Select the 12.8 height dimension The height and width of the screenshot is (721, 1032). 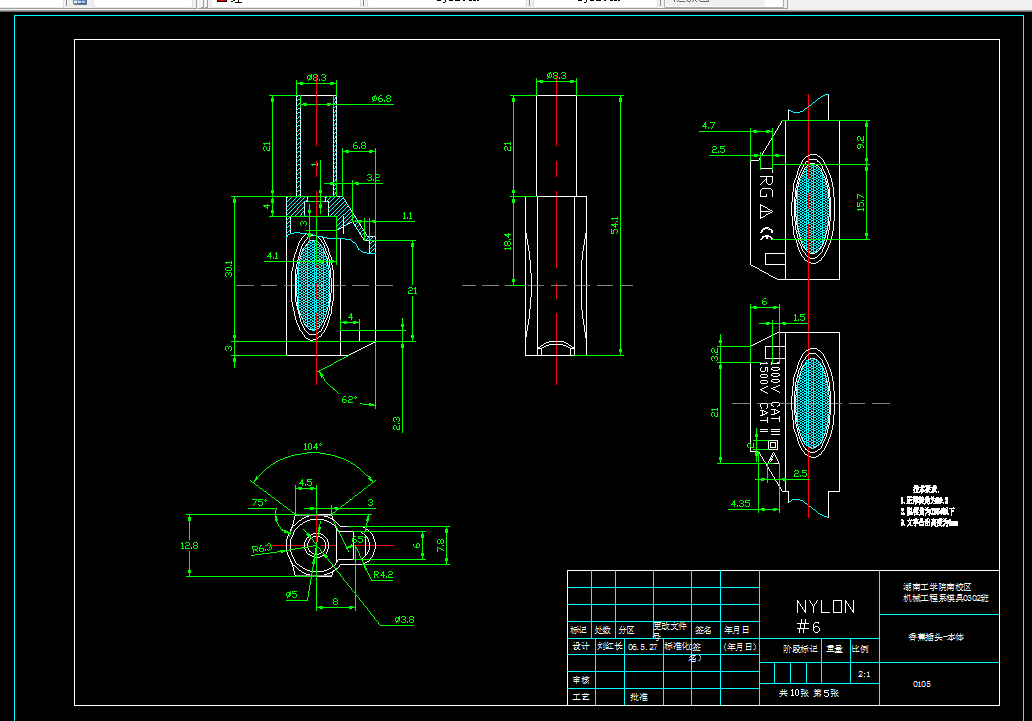[190, 545]
